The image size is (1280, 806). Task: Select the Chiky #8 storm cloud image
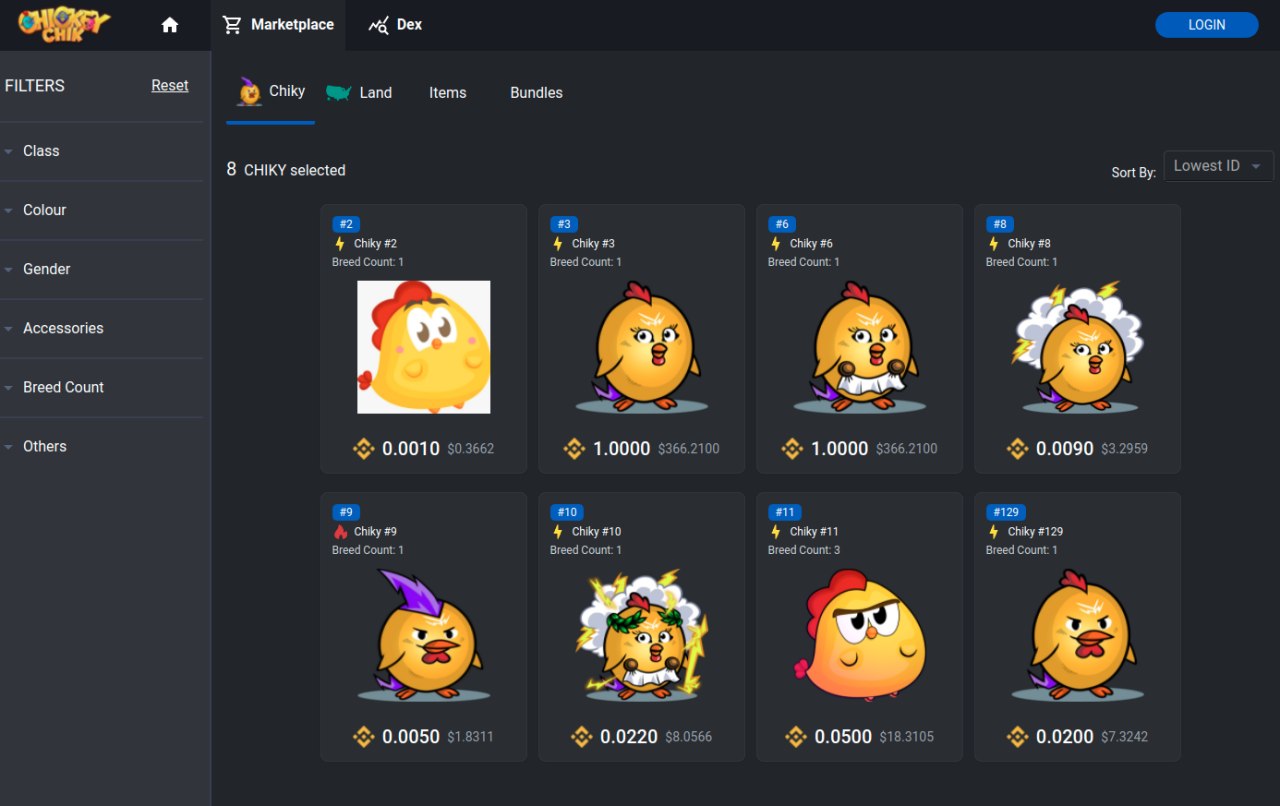tap(1078, 347)
